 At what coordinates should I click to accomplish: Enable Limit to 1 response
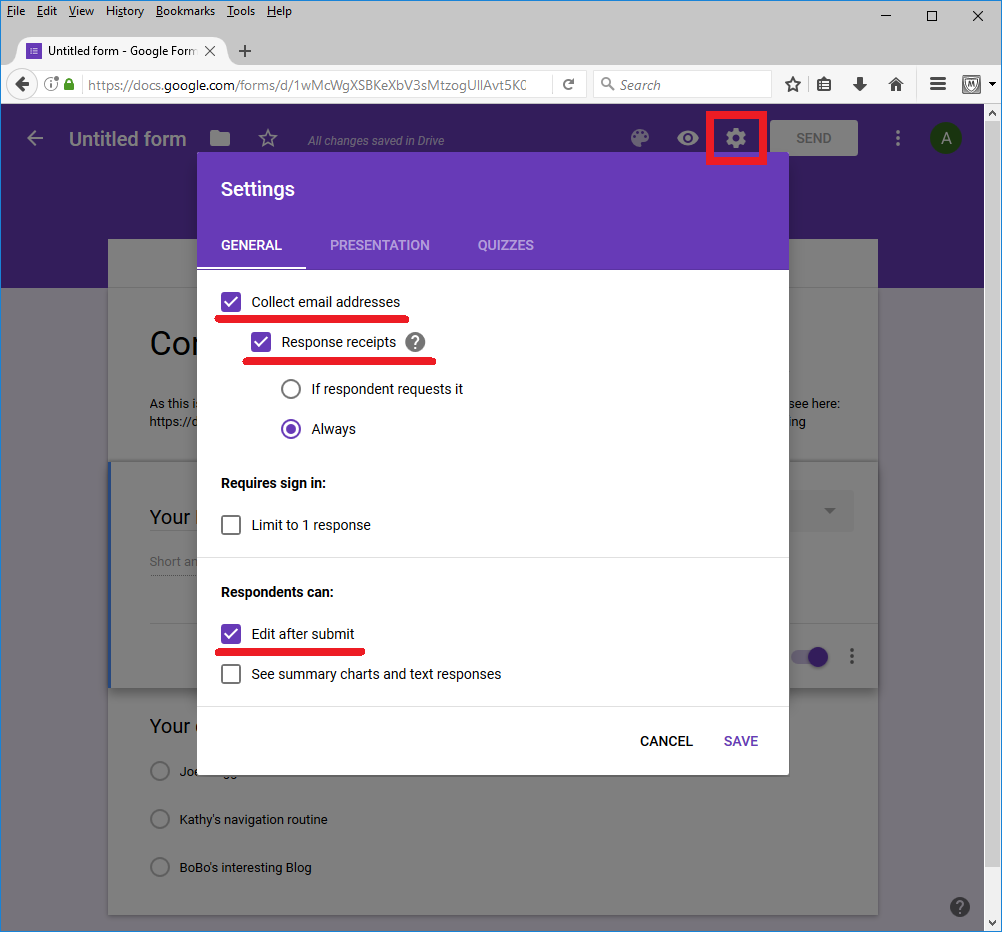tap(231, 525)
